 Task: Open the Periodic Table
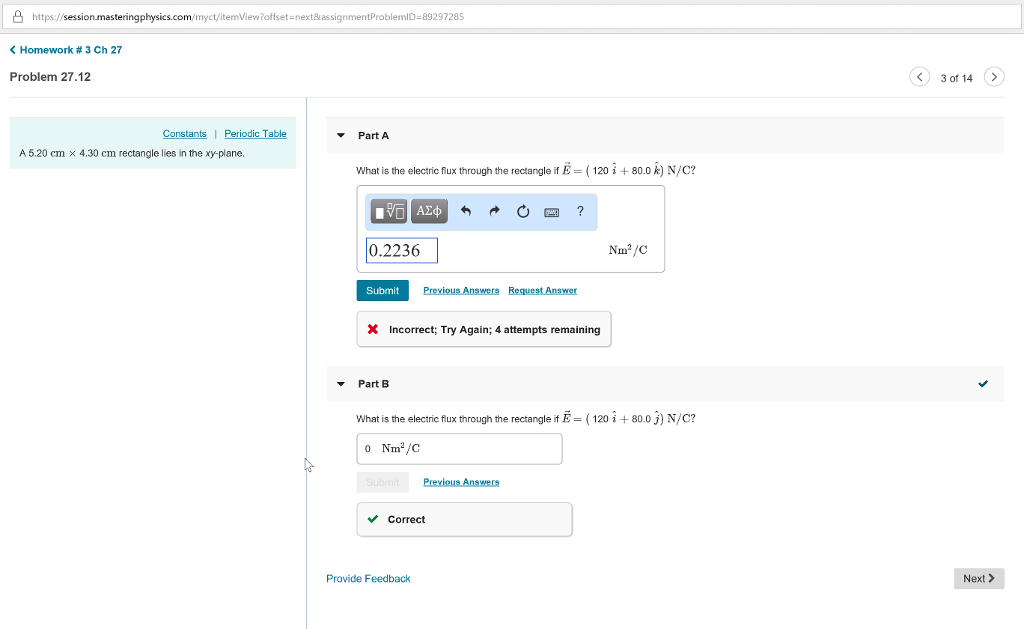(x=257, y=133)
